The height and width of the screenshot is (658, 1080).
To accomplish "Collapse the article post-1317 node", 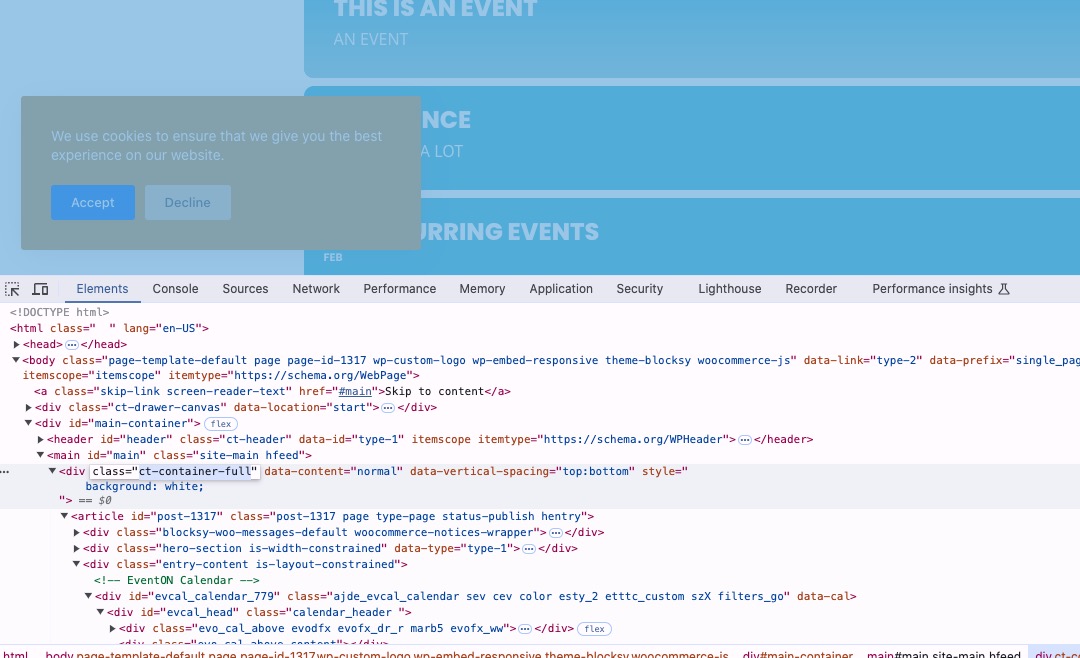I will [x=64, y=516].
